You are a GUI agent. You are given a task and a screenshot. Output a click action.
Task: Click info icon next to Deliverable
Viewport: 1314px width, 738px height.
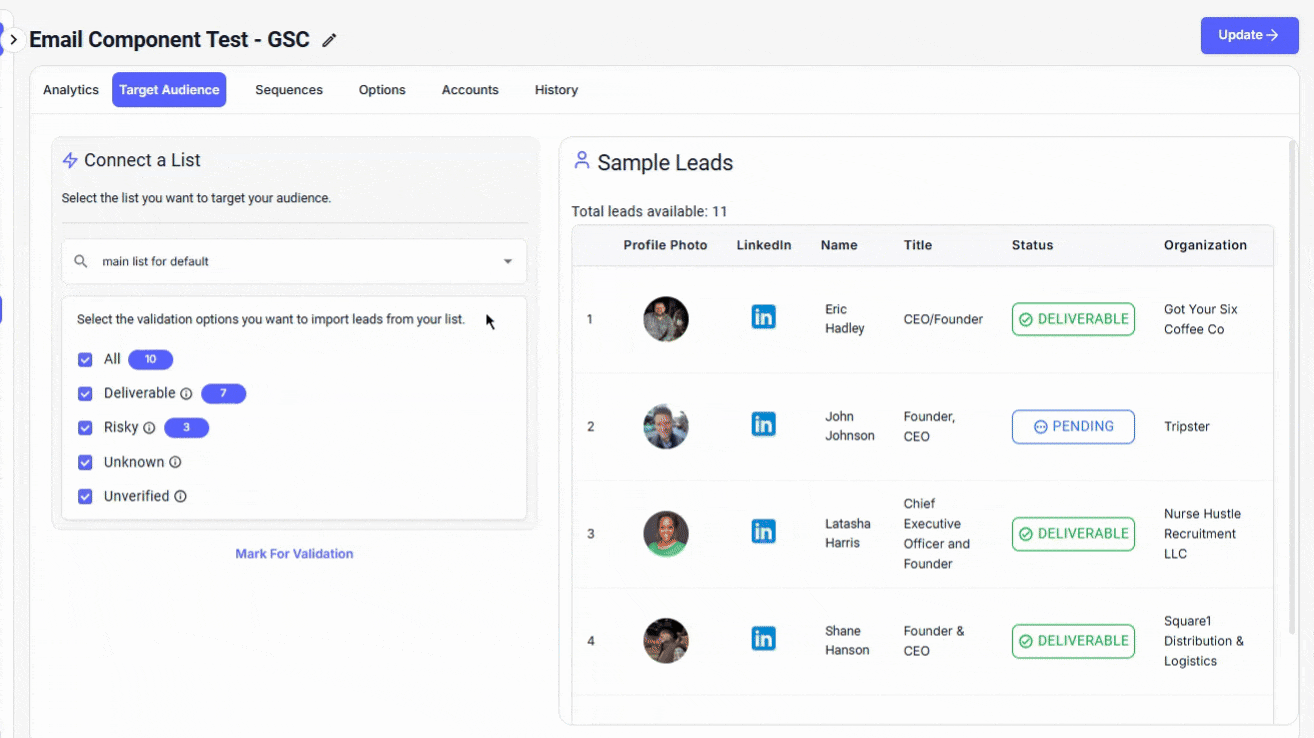coord(186,394)
